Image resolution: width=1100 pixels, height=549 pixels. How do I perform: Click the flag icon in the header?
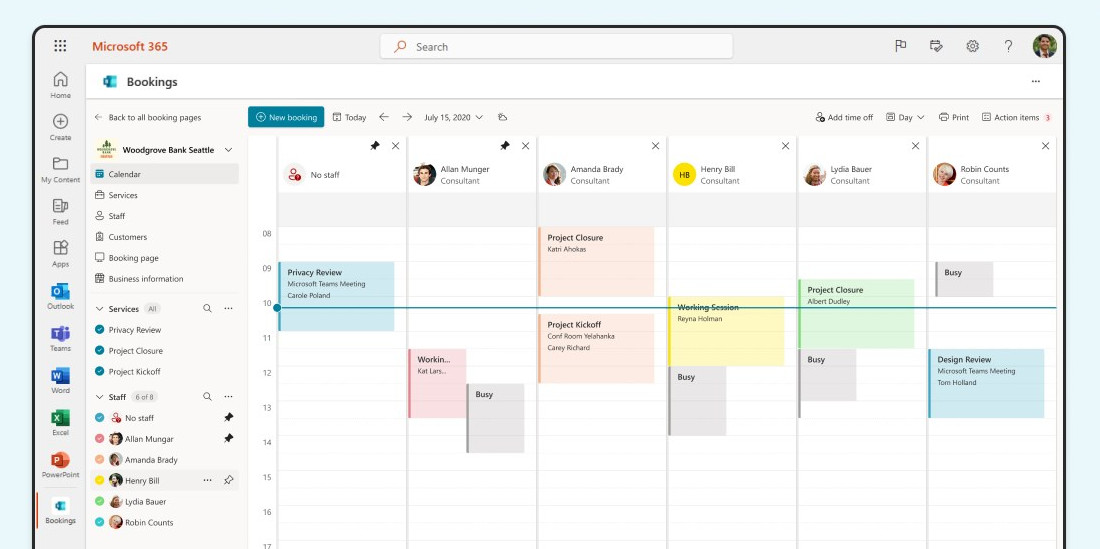(900, 46)
